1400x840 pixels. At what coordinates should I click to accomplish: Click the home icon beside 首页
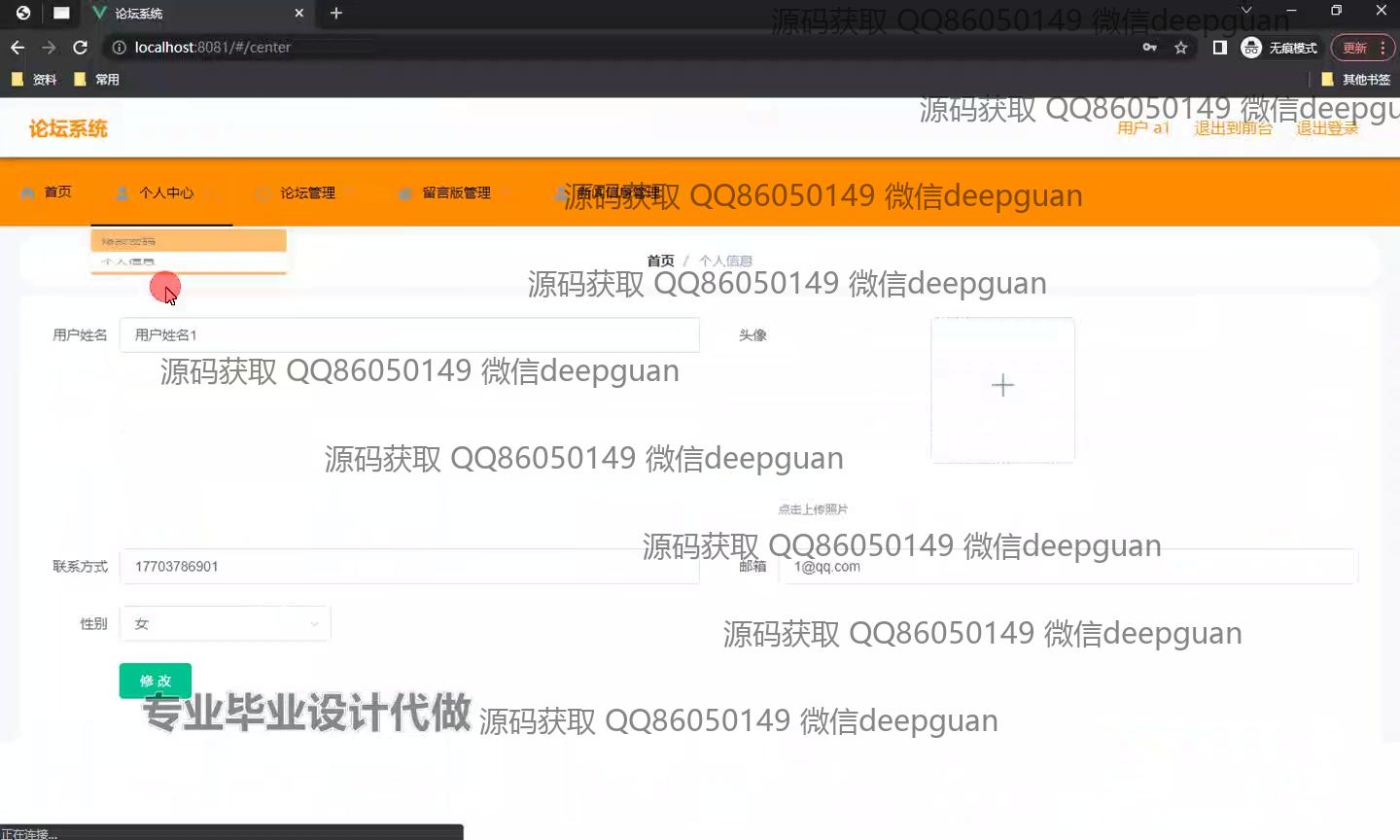(28, 192)
